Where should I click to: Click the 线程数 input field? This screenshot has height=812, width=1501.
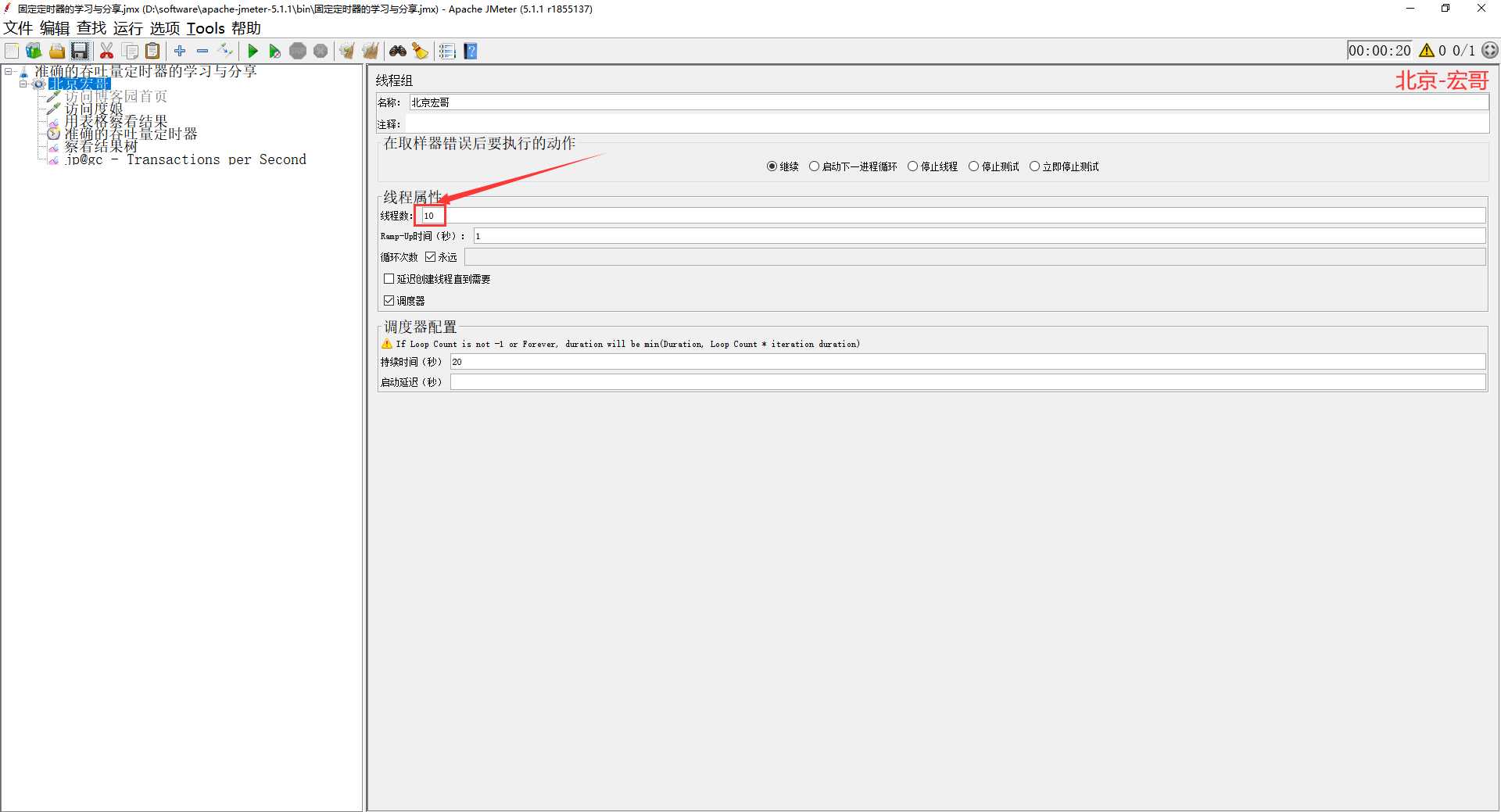(x=953, y=216)
